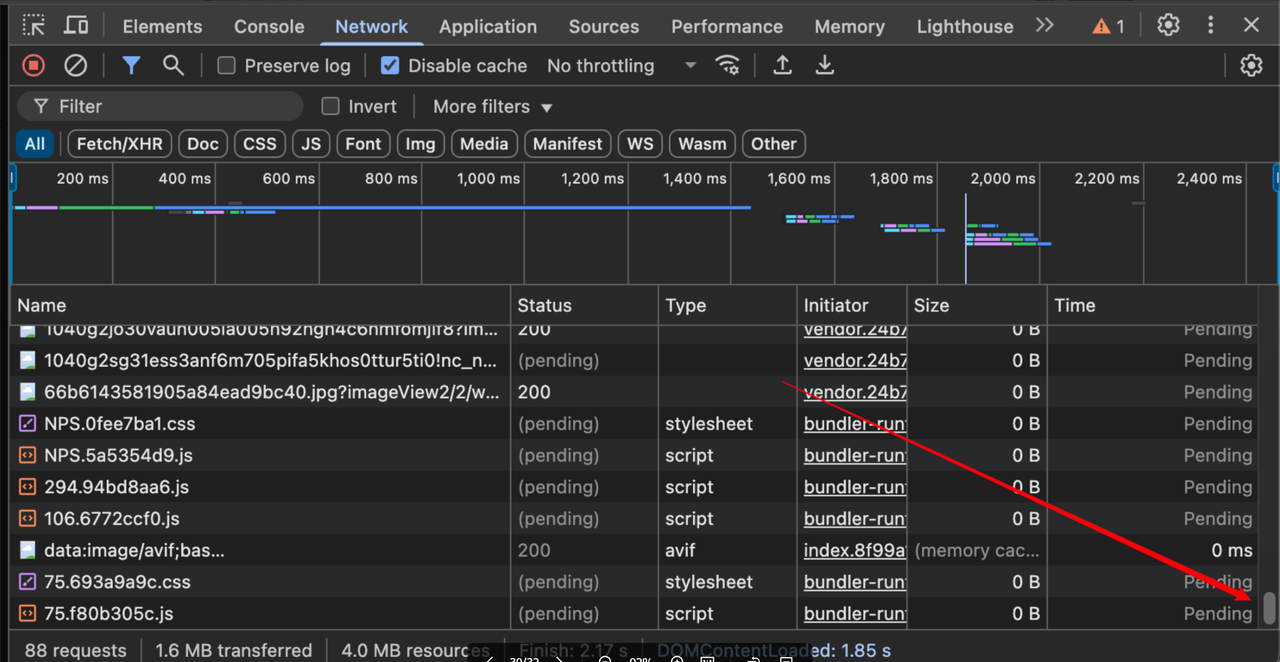Check the Invert filter box
The height and width of the screenshot is (662, 1280).
point(329,106)
